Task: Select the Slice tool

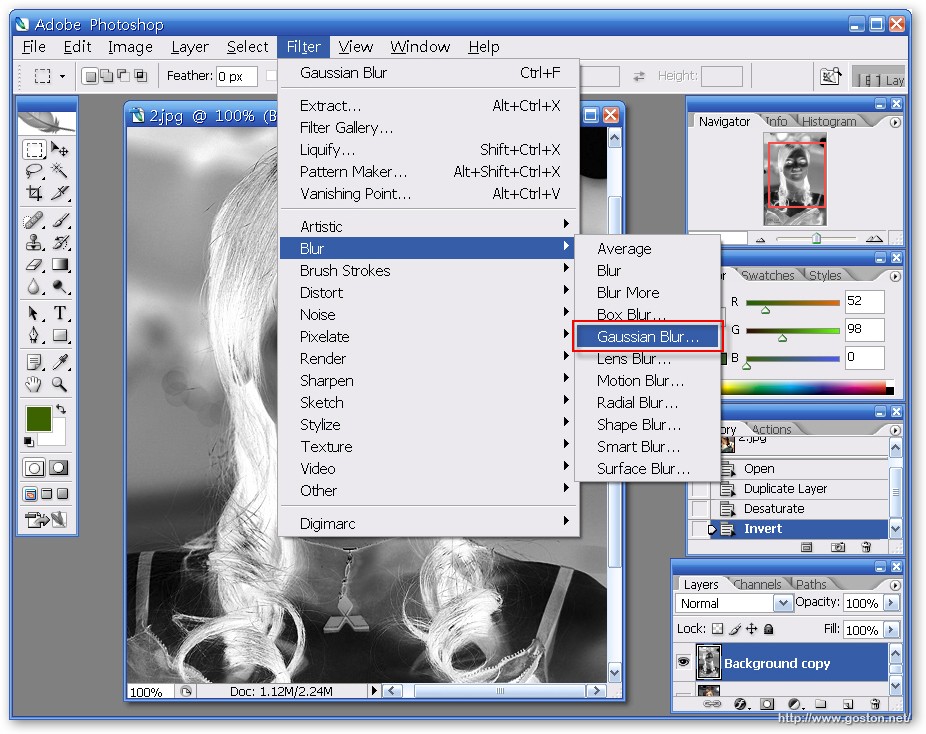Action: (59, 193)
